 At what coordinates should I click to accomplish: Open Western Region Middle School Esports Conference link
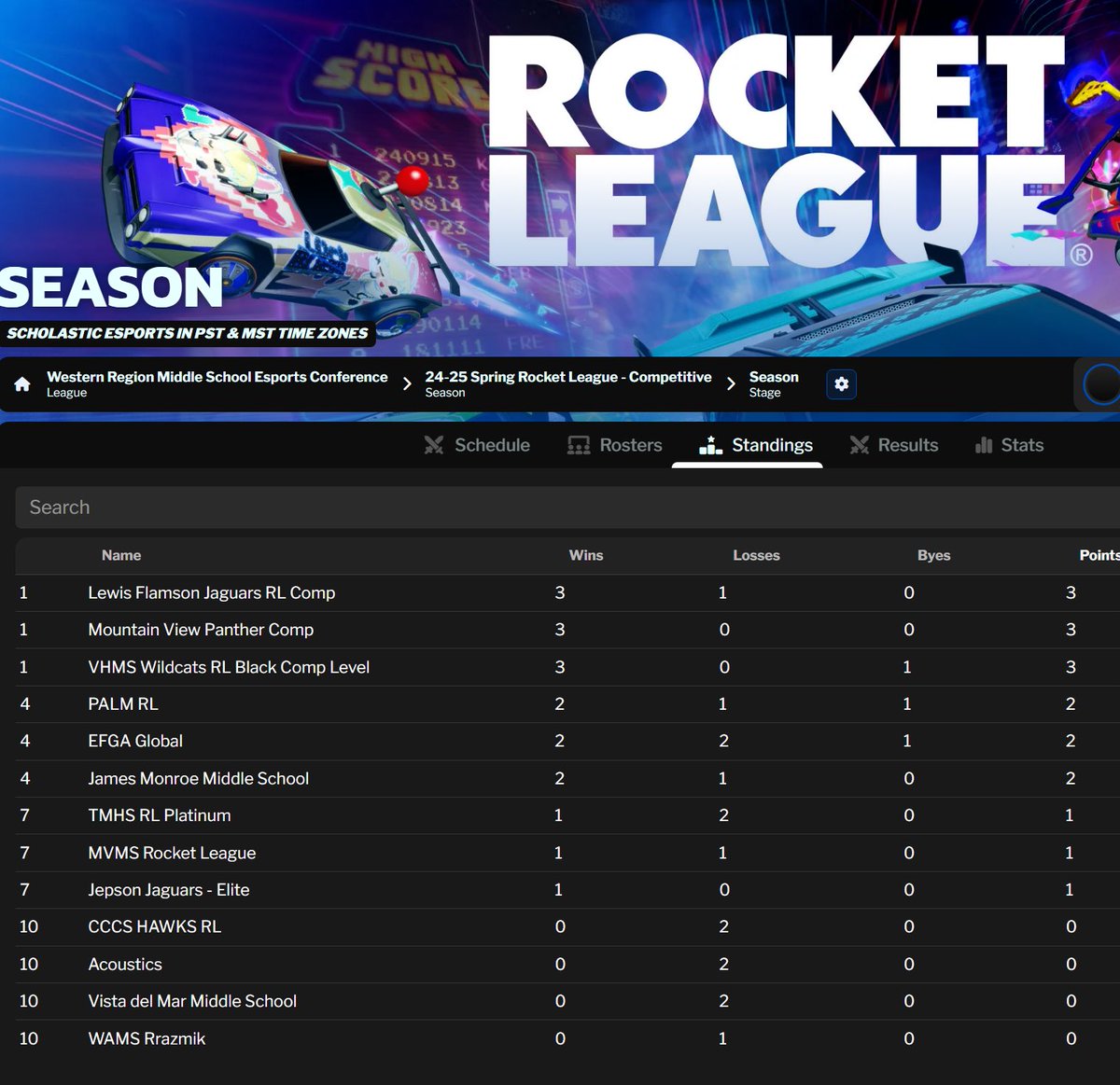(217, 377)
